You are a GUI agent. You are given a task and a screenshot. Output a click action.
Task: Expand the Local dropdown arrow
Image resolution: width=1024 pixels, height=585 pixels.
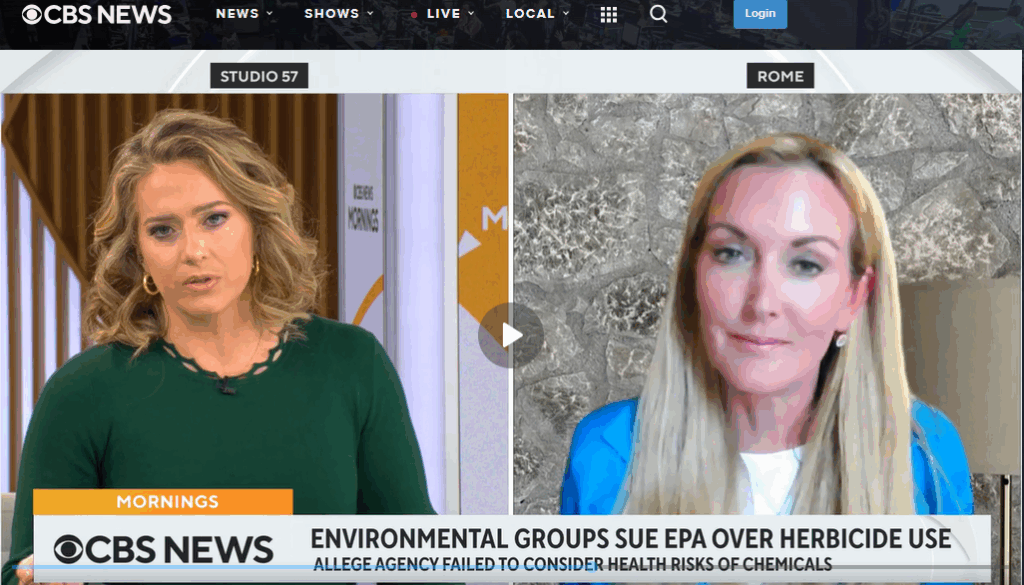coord(566,14)
